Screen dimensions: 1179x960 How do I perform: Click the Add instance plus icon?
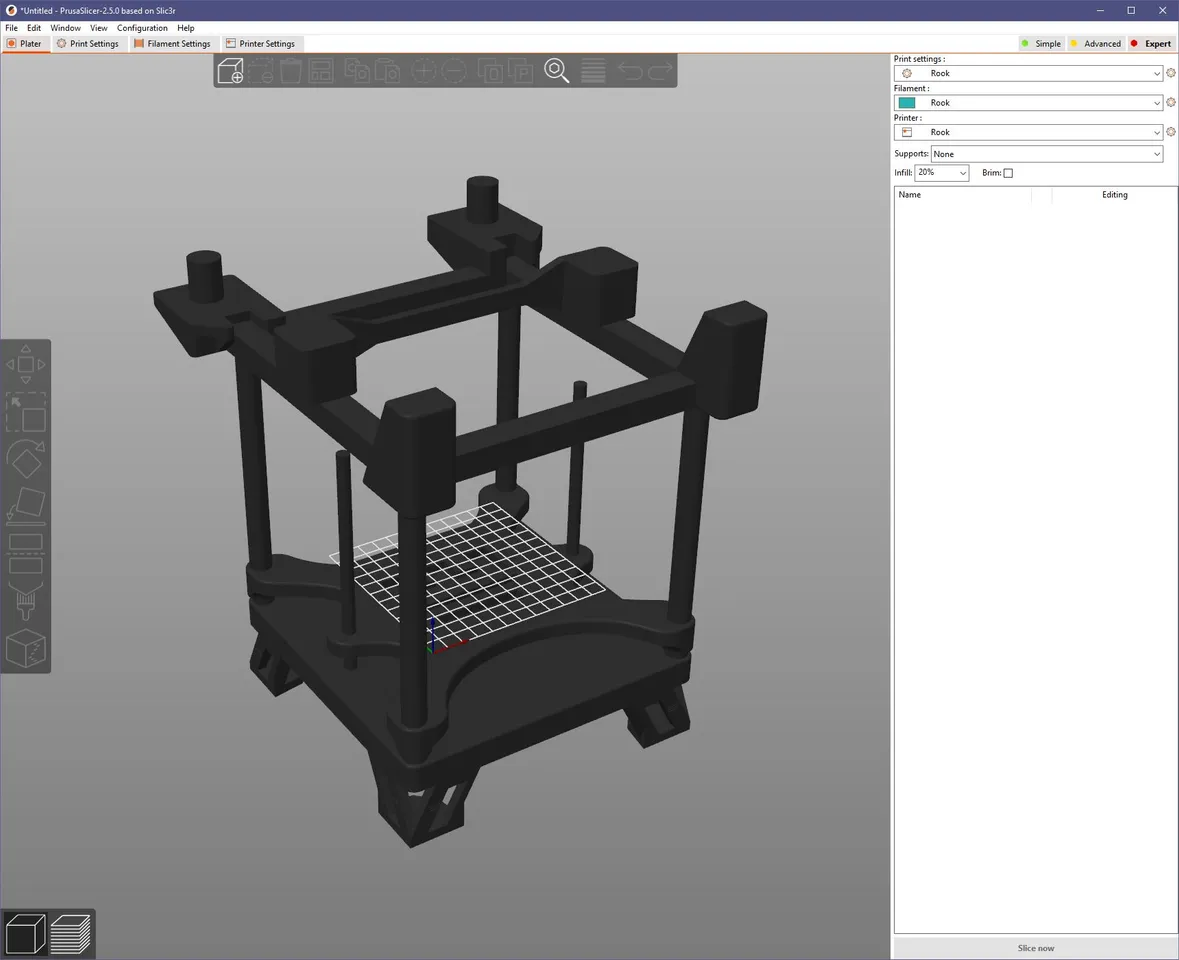pyautogui.click(x=423, y=71)
